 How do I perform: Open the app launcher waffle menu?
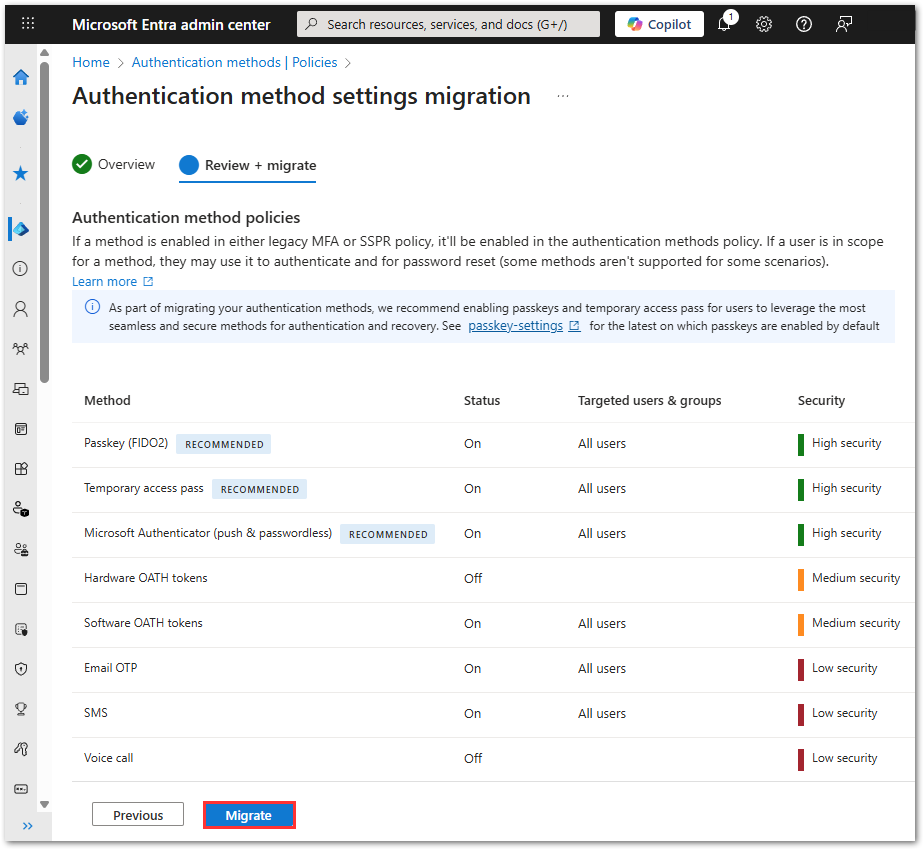(28, 24)
